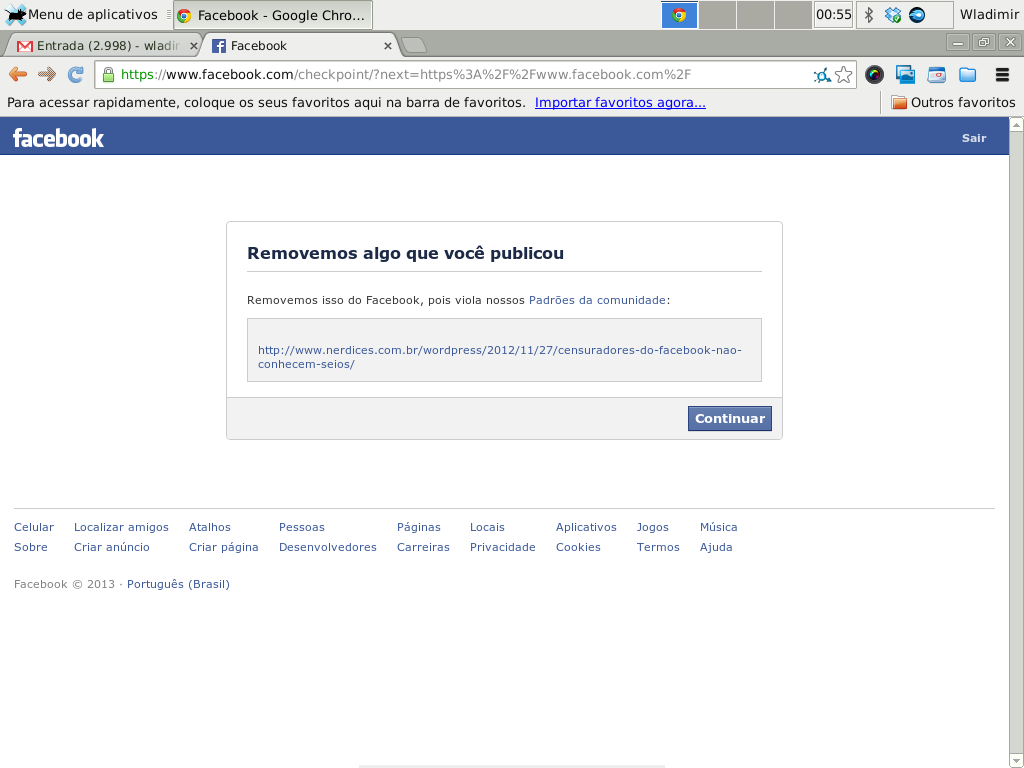
Task: Close the Facebook tab
Action: pyautogui.click(x=388, y=46)
